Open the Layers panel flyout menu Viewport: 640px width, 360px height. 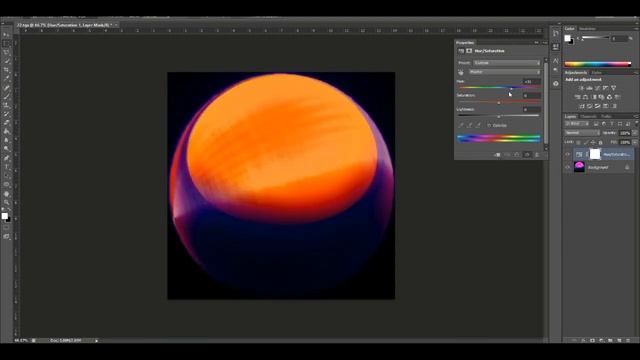636,116
